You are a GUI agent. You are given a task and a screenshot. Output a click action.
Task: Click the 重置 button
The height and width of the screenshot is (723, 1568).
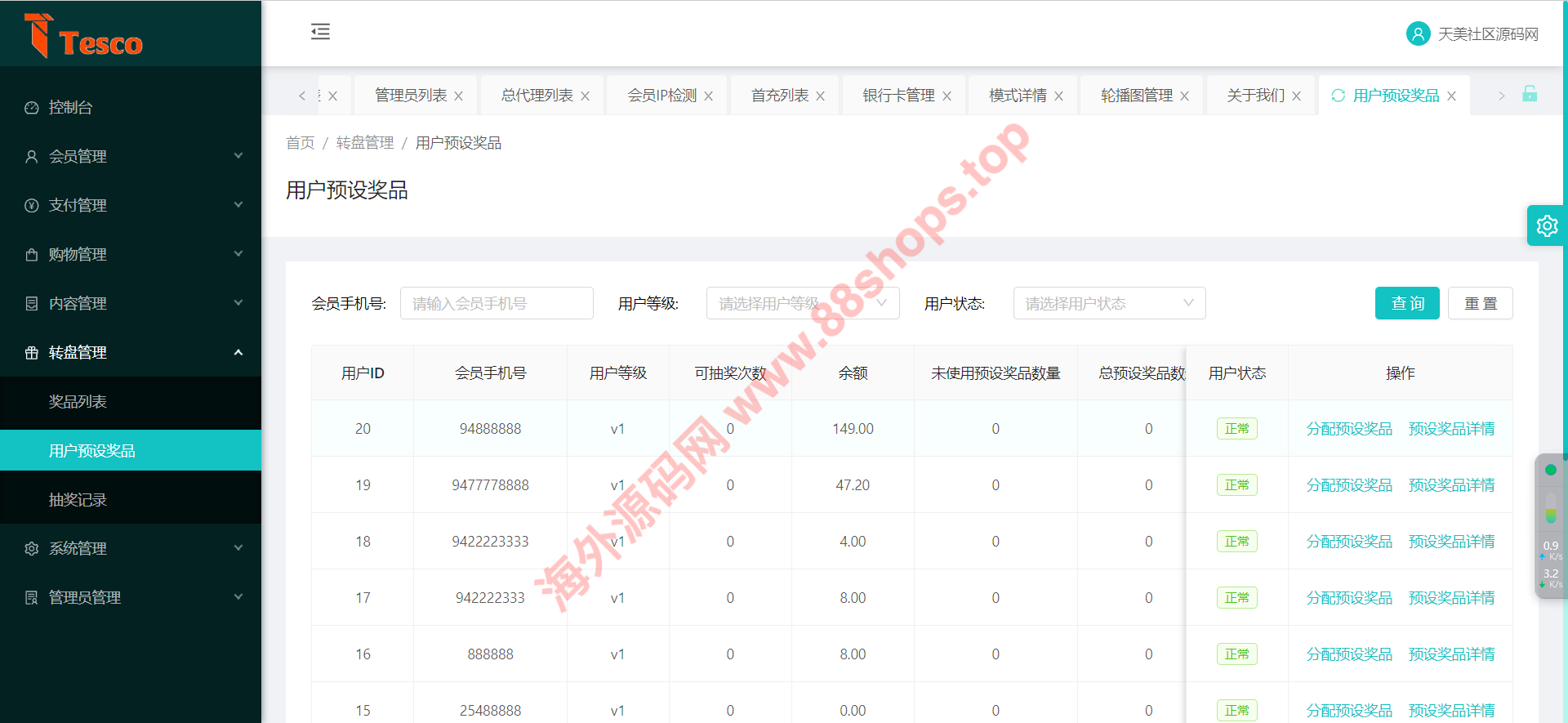tap(1480, 303)
